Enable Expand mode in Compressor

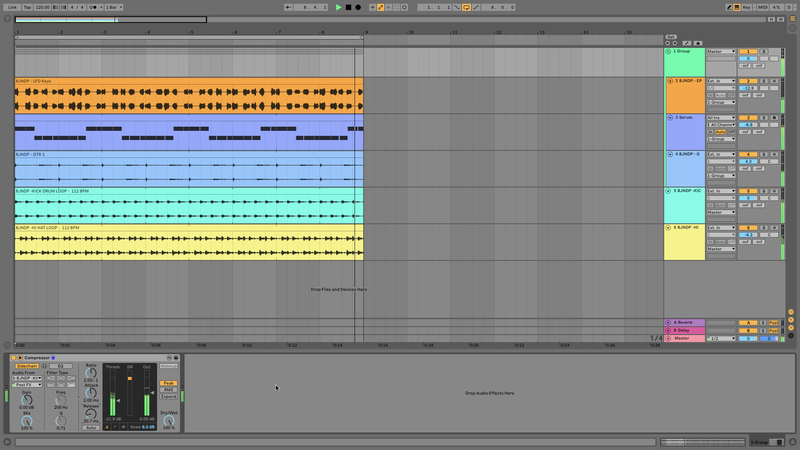pos(168,396)
